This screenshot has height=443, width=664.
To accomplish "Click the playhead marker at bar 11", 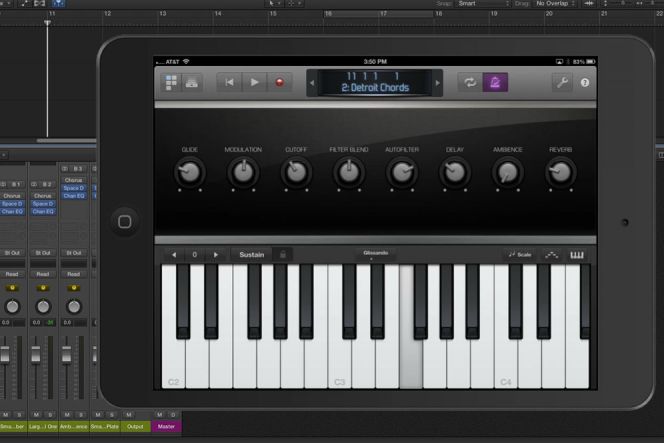I will coord(47,22).
